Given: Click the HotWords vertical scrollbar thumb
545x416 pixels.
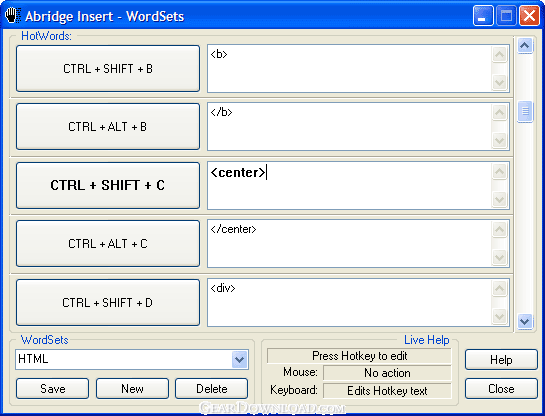Looking at the screenshot, I should (525, 112).
